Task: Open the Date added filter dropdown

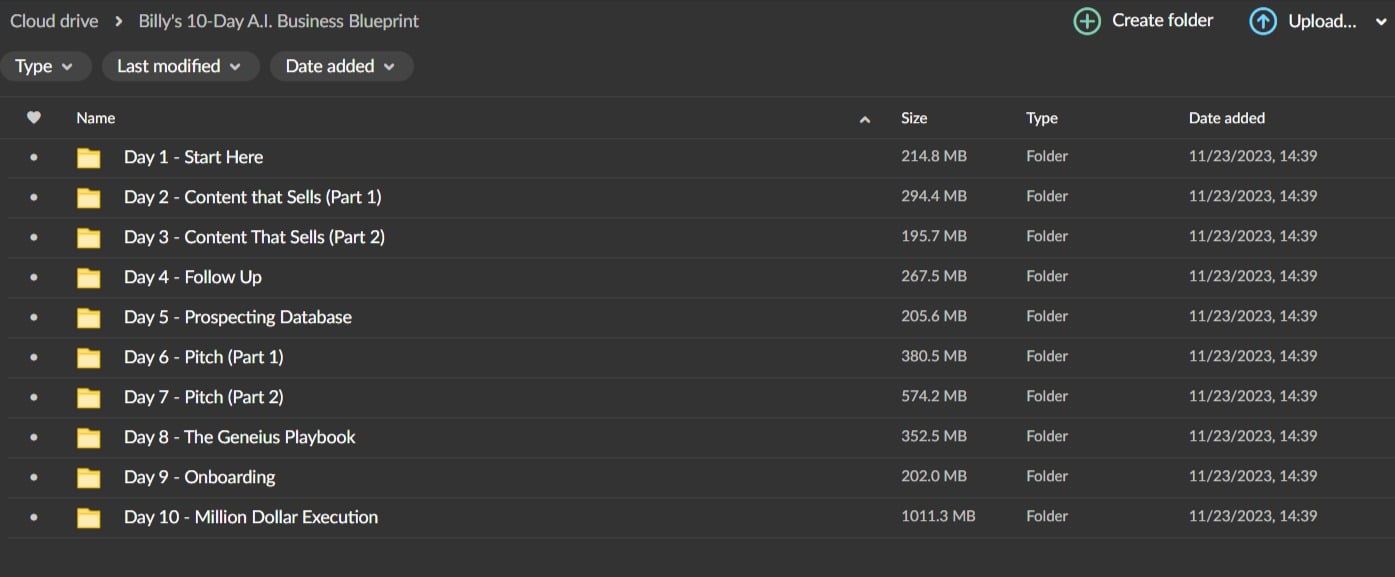Action: point(340,66)
